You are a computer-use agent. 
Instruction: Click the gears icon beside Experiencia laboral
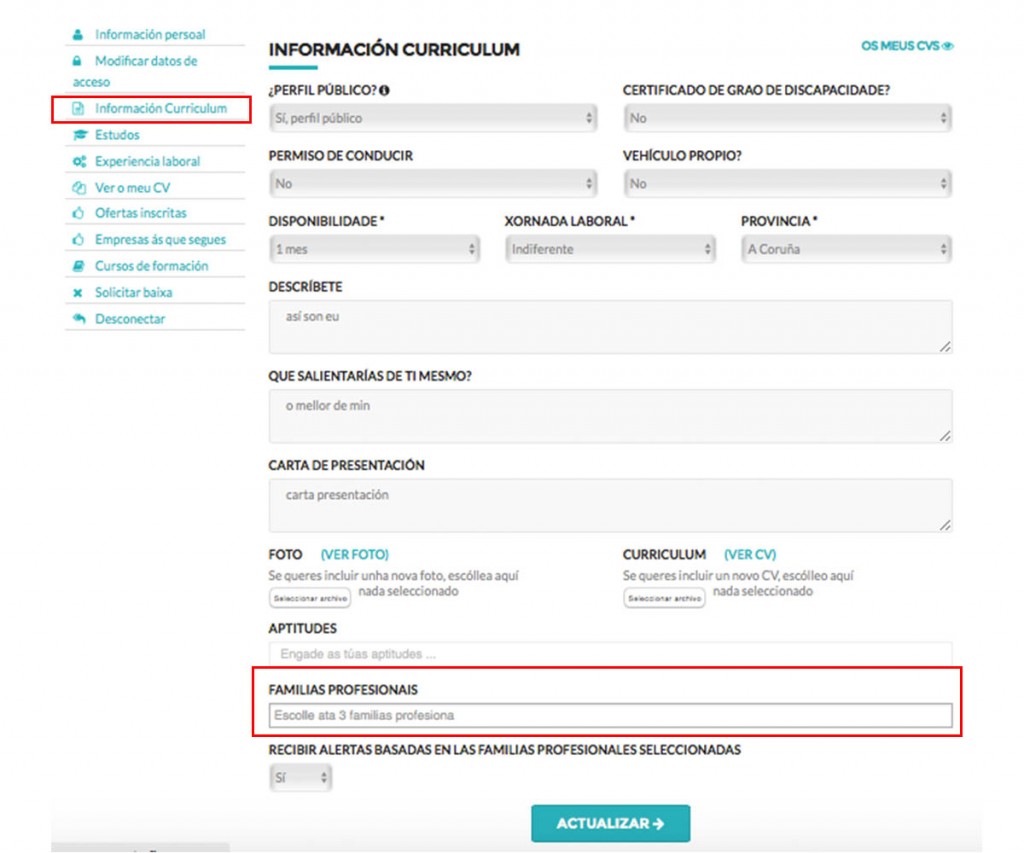[80, 161]
